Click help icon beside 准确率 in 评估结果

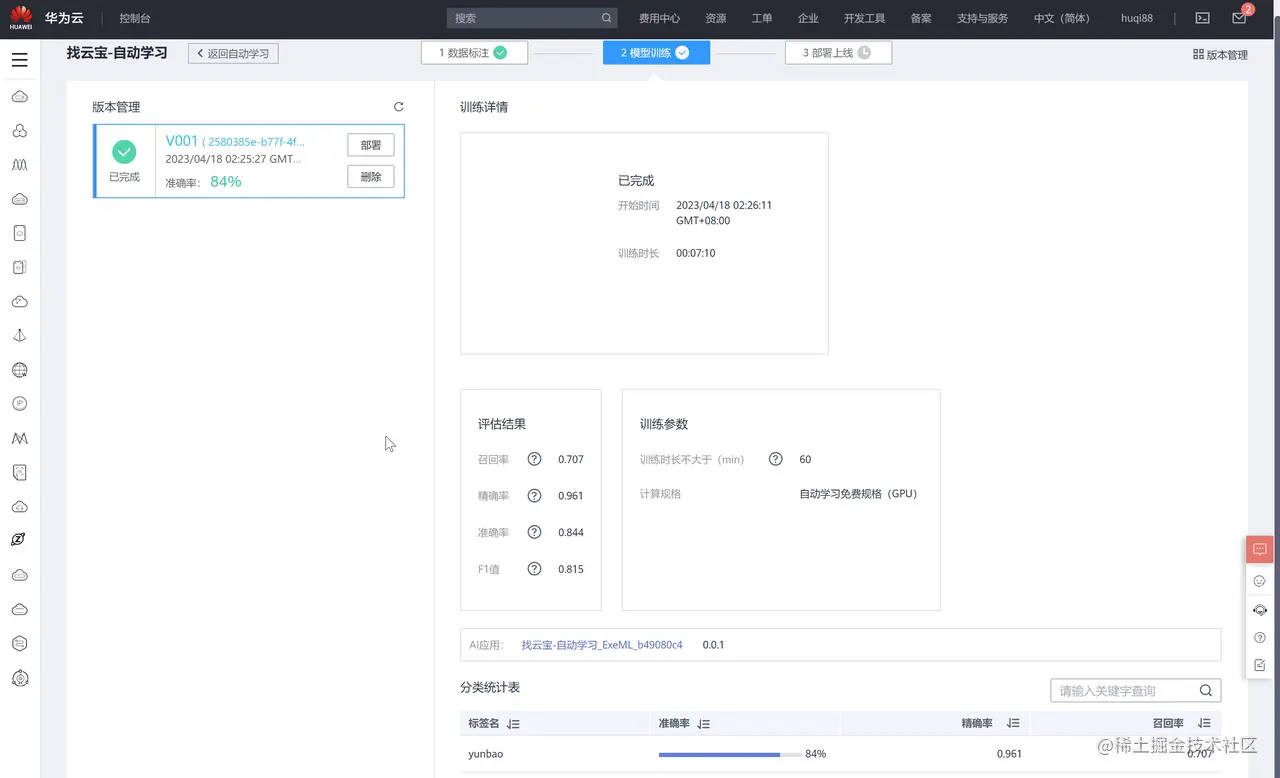click(534, 532)
